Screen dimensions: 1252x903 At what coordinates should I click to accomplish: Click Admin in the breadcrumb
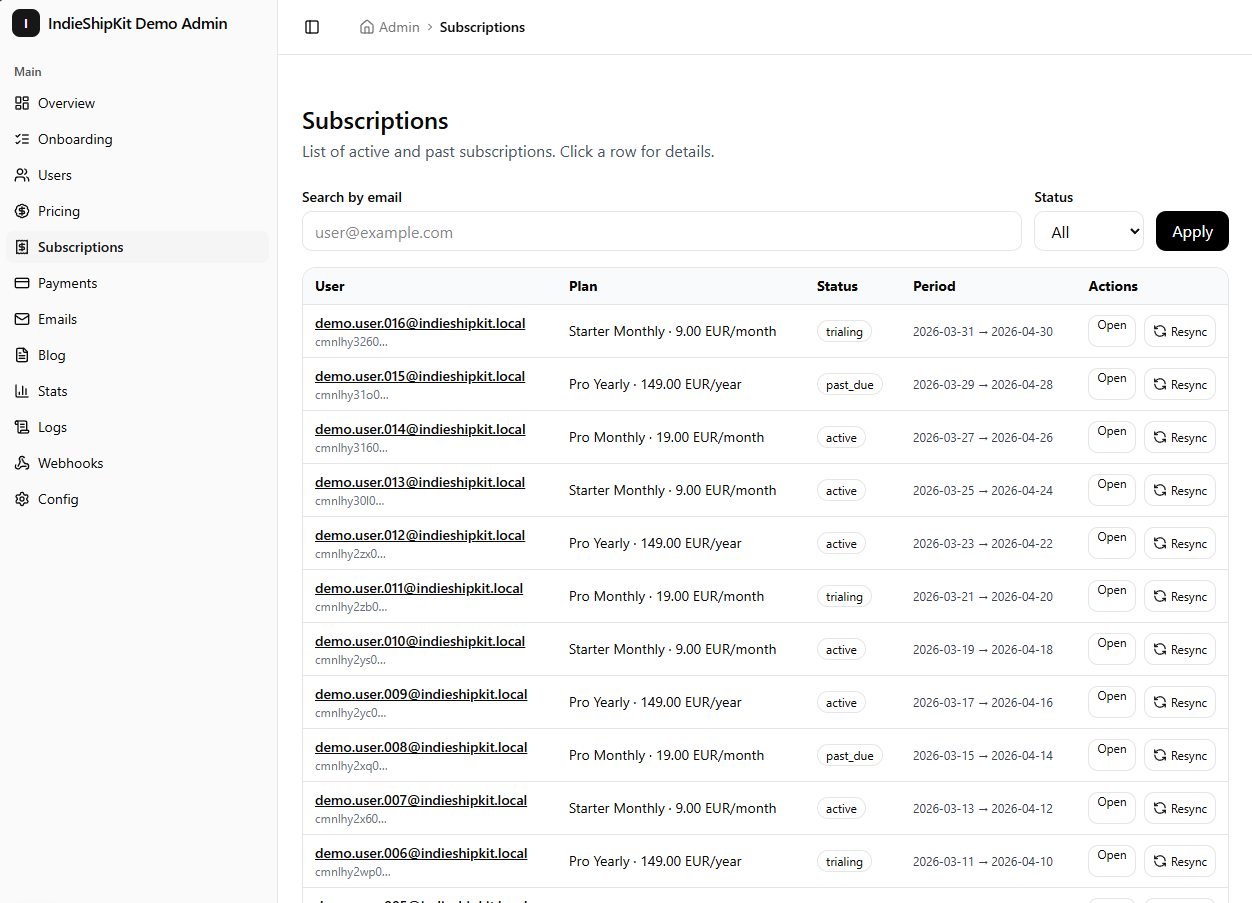[399, 27]
